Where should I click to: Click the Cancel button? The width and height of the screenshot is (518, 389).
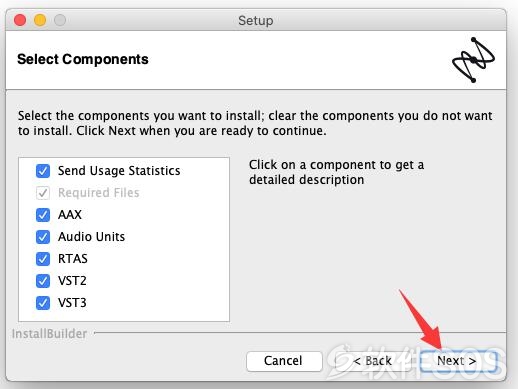point(284,361)
